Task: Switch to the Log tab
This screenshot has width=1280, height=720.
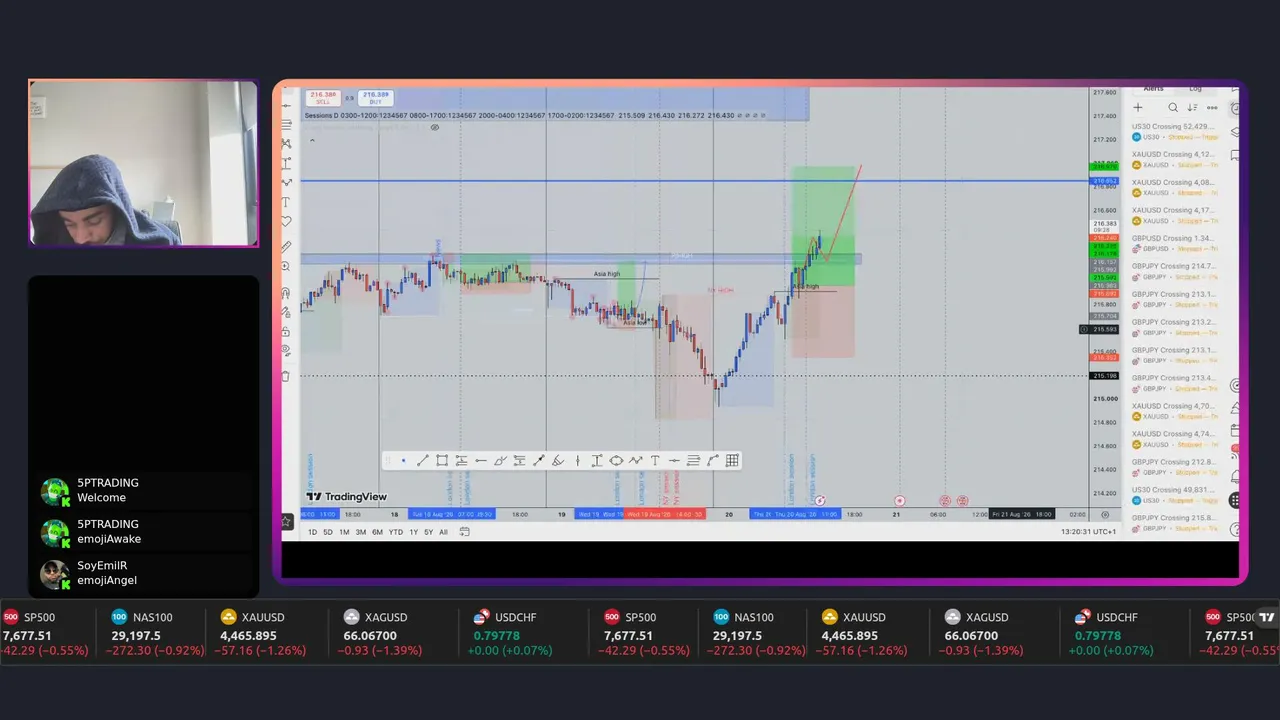Action: pyautogui.click(x=1196, y=90)
